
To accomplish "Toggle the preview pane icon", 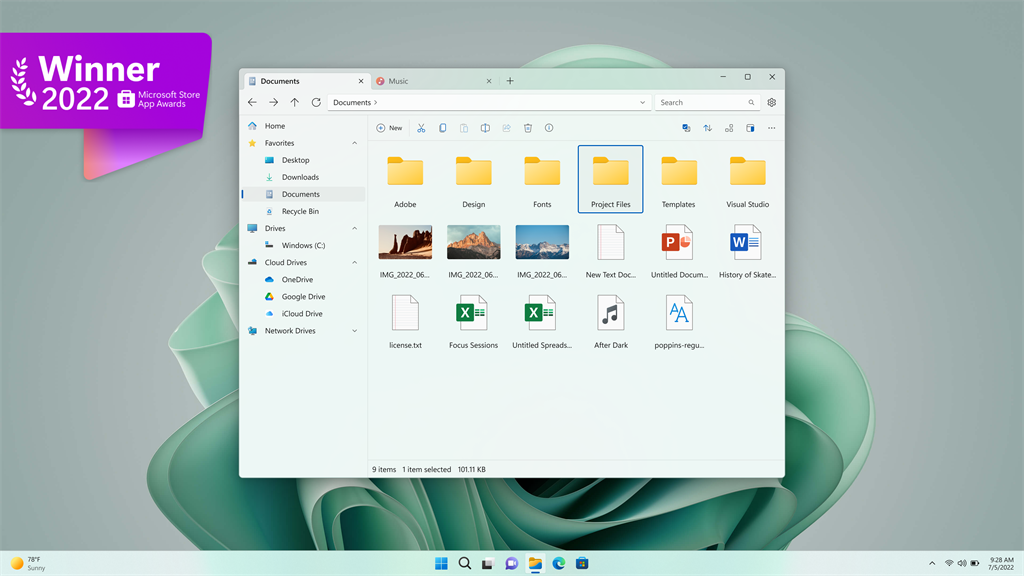I will [749, 128].
